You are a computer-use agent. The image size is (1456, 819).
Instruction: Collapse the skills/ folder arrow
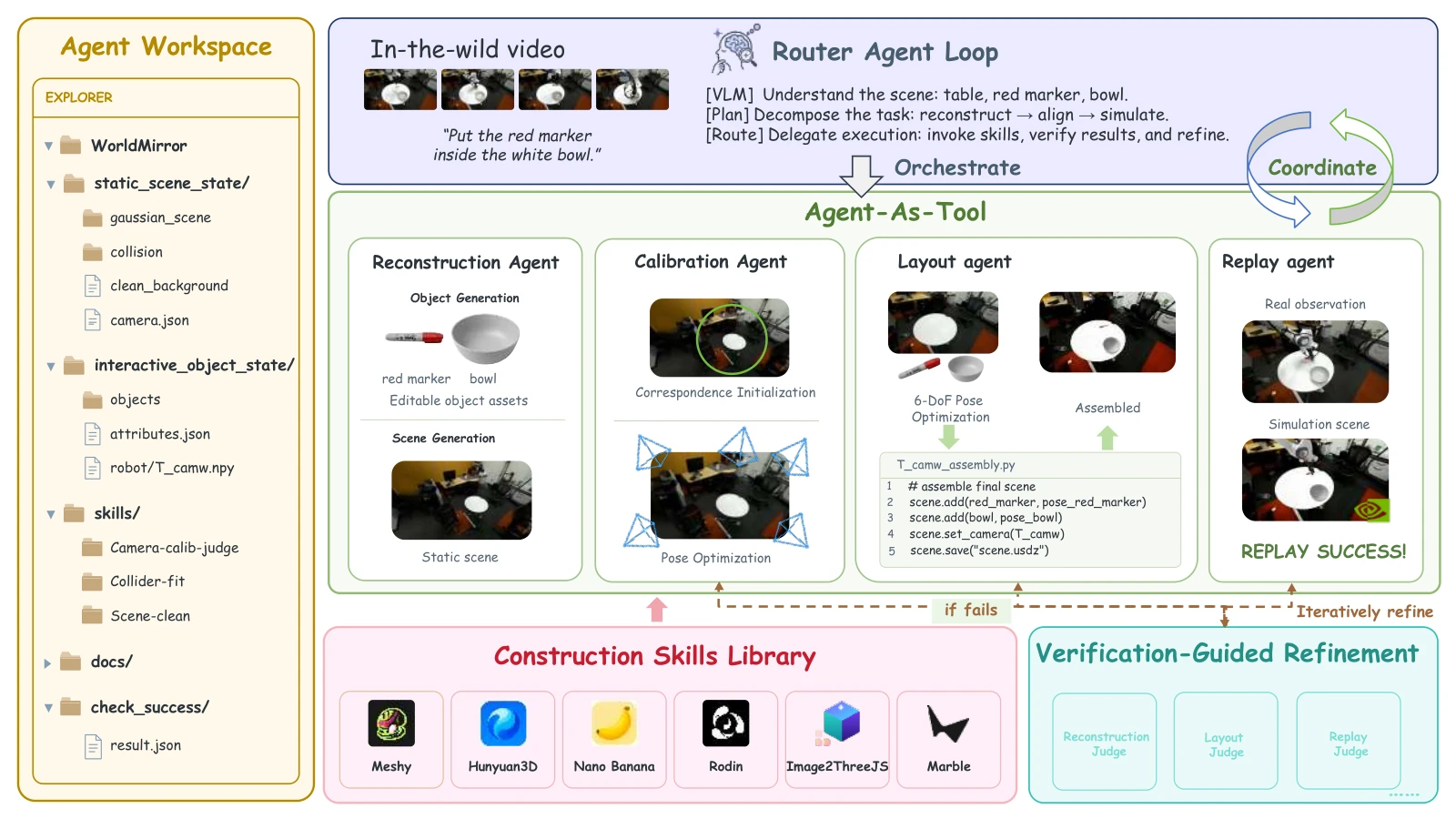[51, 514]
